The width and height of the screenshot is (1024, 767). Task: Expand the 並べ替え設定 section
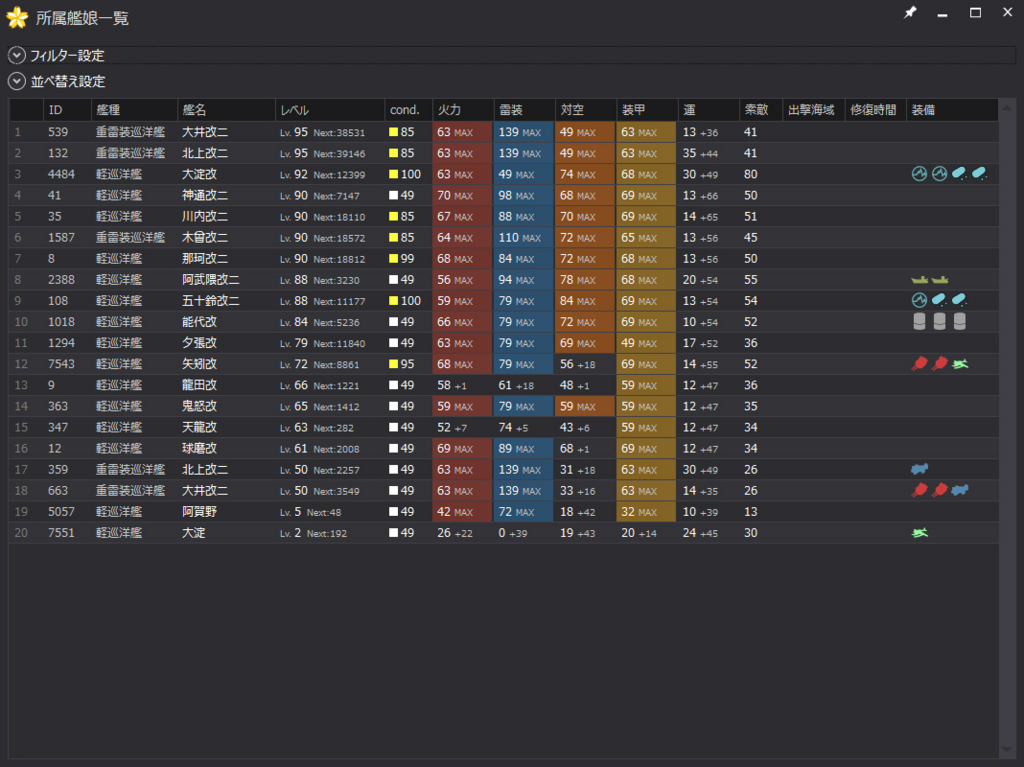coord(17,82)
